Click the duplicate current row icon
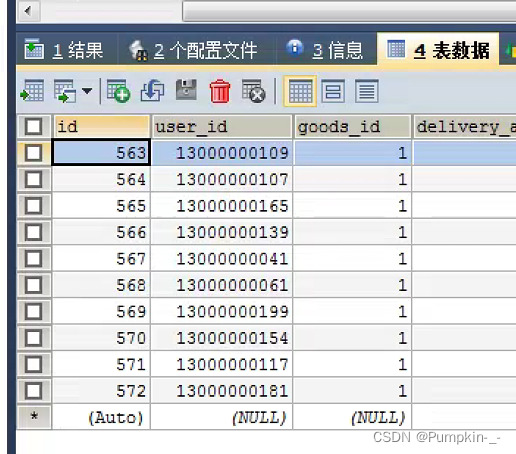Viewport: 516px width, 454px height. [153, 91]
